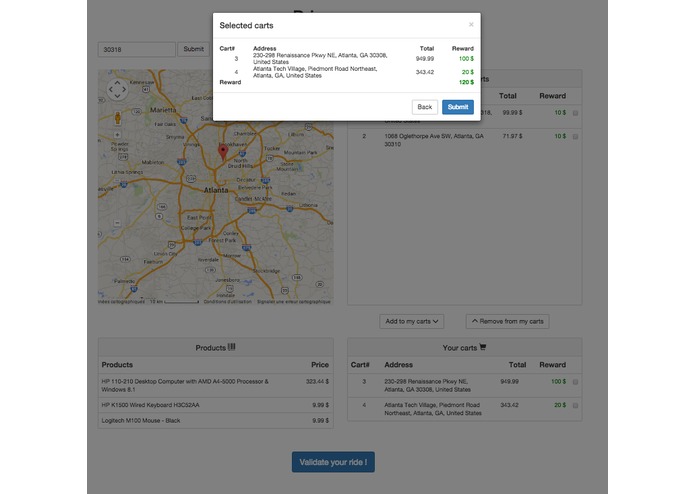
Task: Click the map pan control
Action: tap(117, 89)
